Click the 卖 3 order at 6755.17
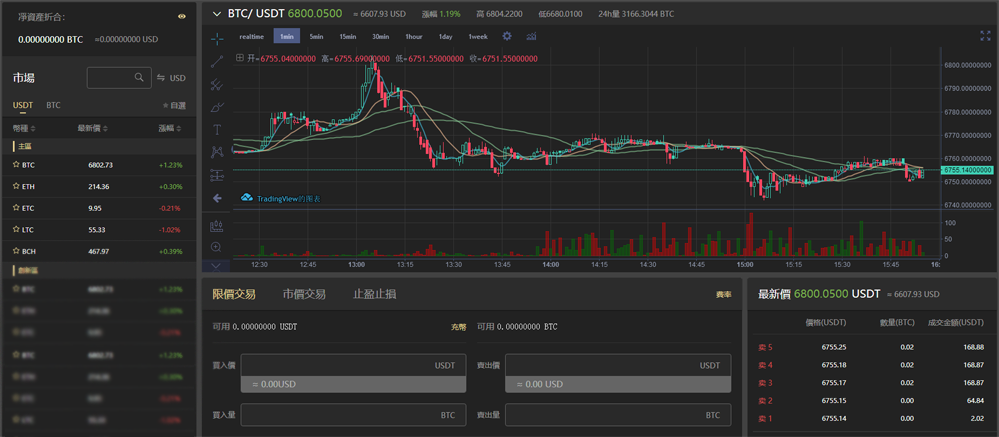The image size is (999, 437). pos(871,383)
